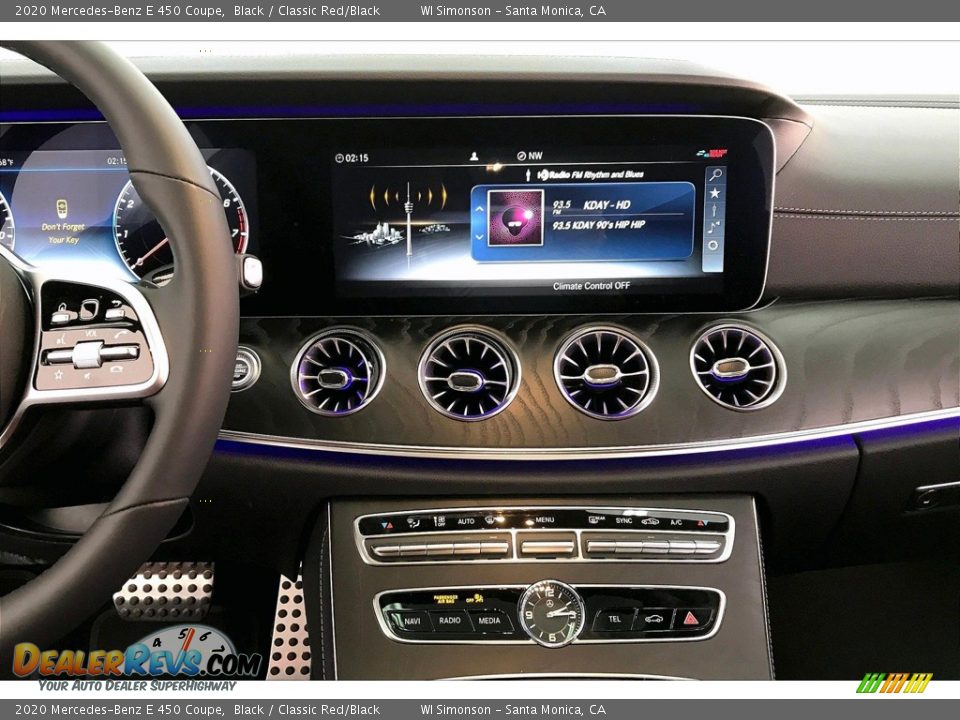Select the search magnifier icon on touchscreen

(x=714, y=172)
